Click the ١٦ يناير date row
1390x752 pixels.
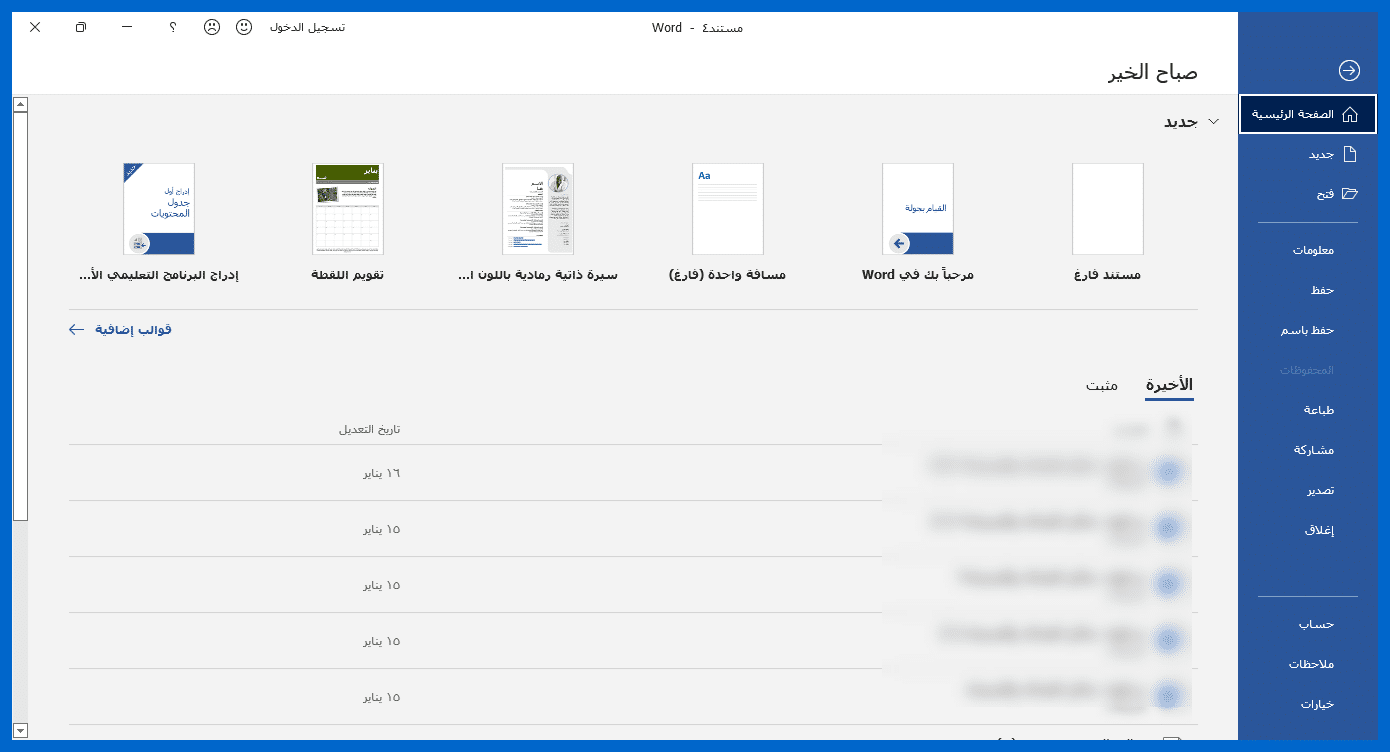coord(633,473)
